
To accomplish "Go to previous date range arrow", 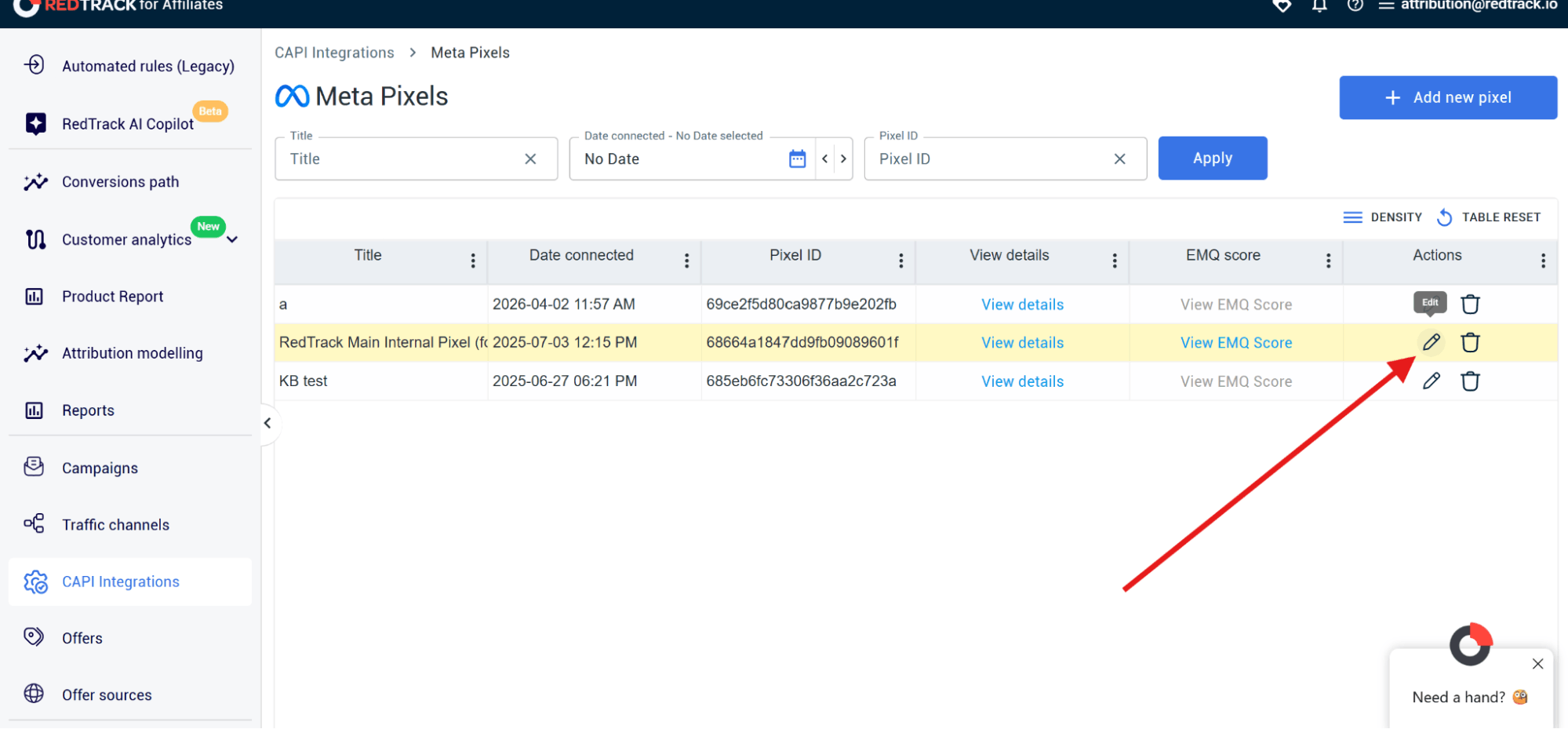I will (x=824, y=159).
